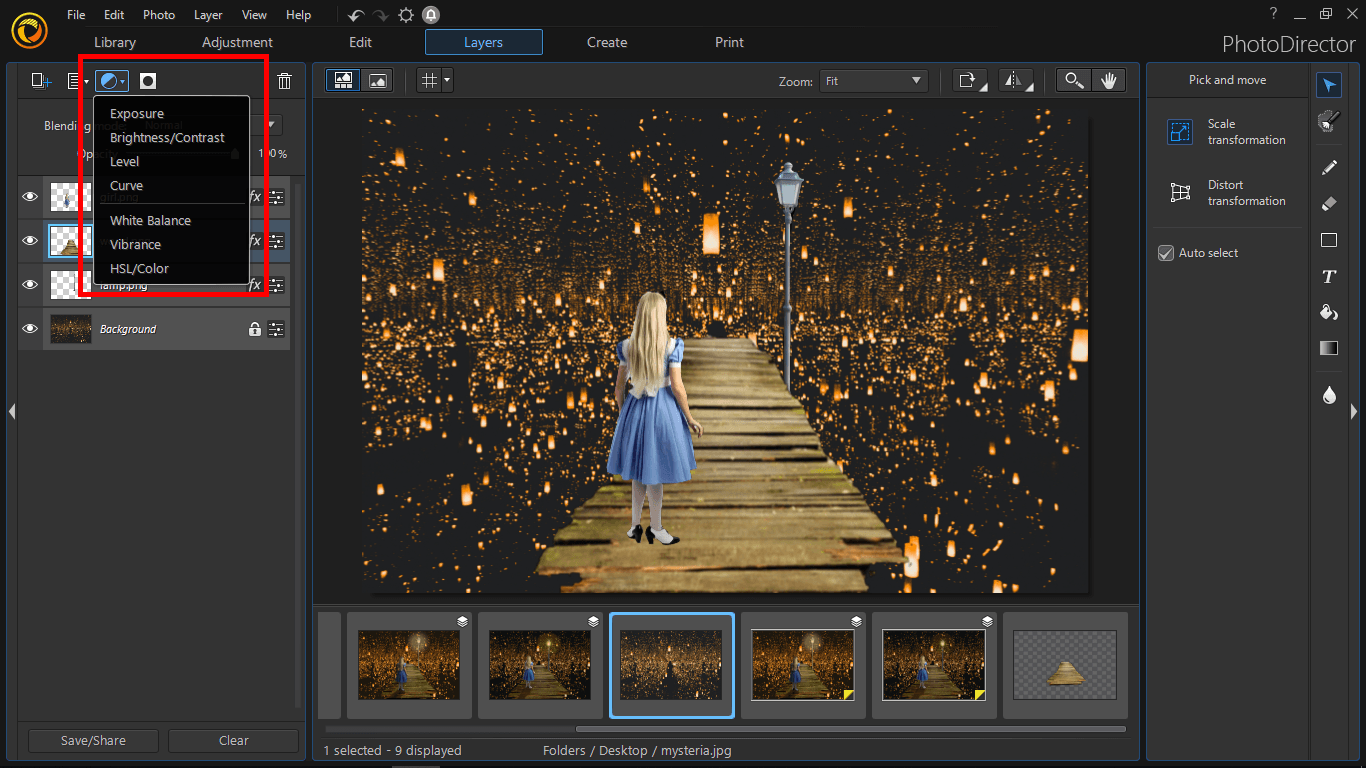Click the layer mask icon
1366x768 pixels.
[148, 81]
